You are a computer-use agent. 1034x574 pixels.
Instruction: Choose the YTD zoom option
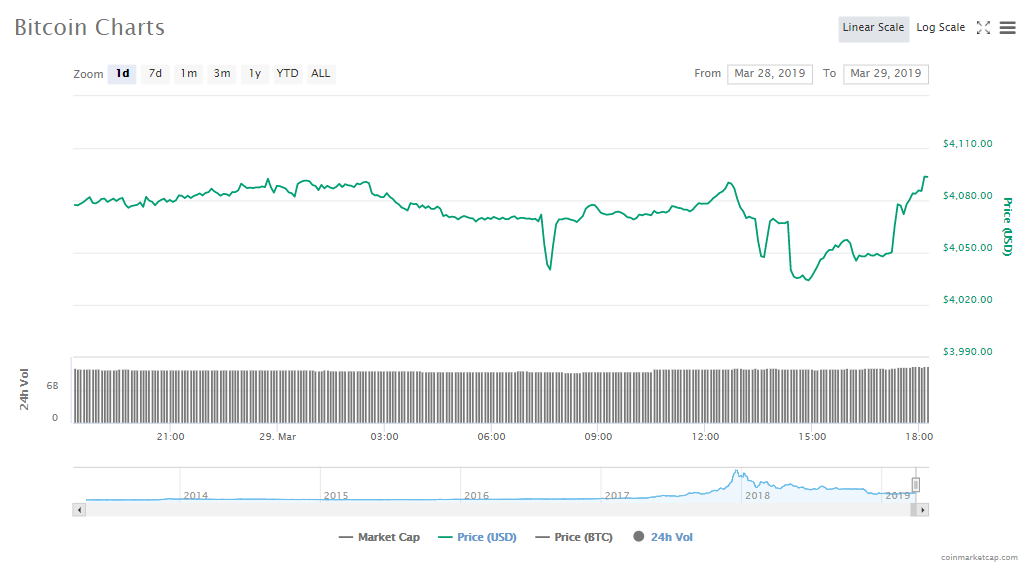[x=287, y=73]
